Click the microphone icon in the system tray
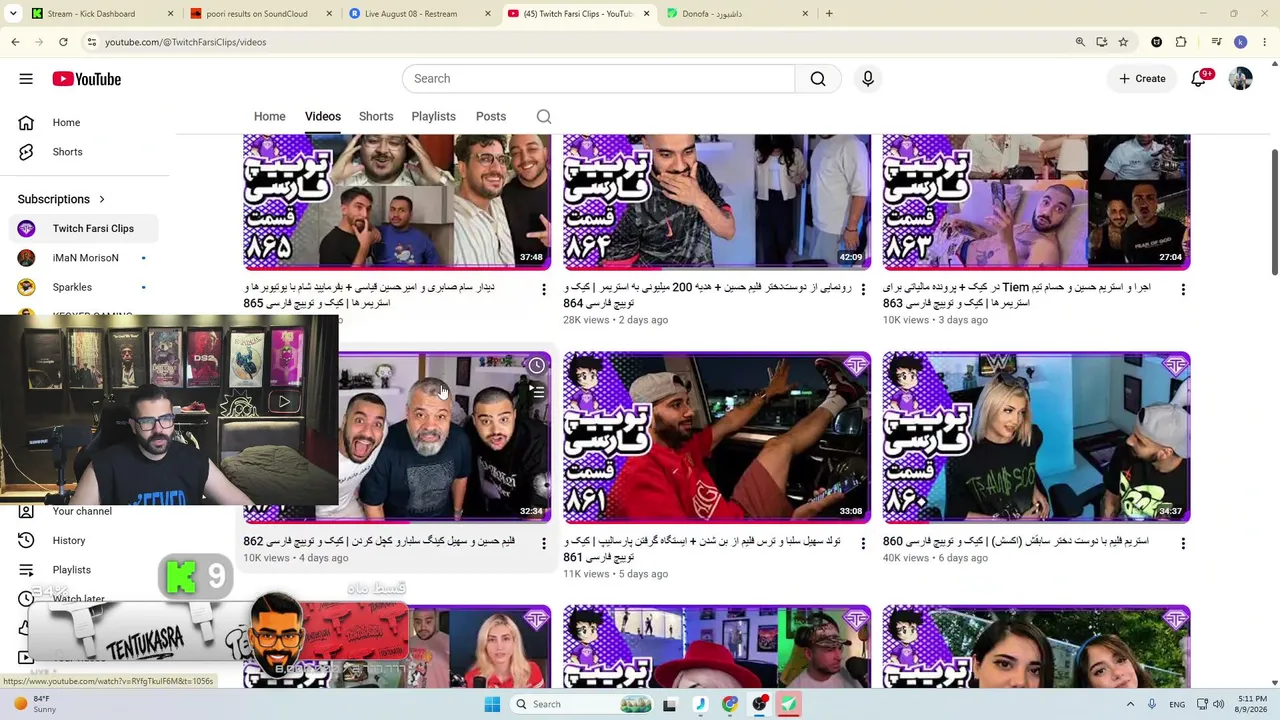The height and width of the screenshot is (720, 1280). click(x=1152, y=704)
